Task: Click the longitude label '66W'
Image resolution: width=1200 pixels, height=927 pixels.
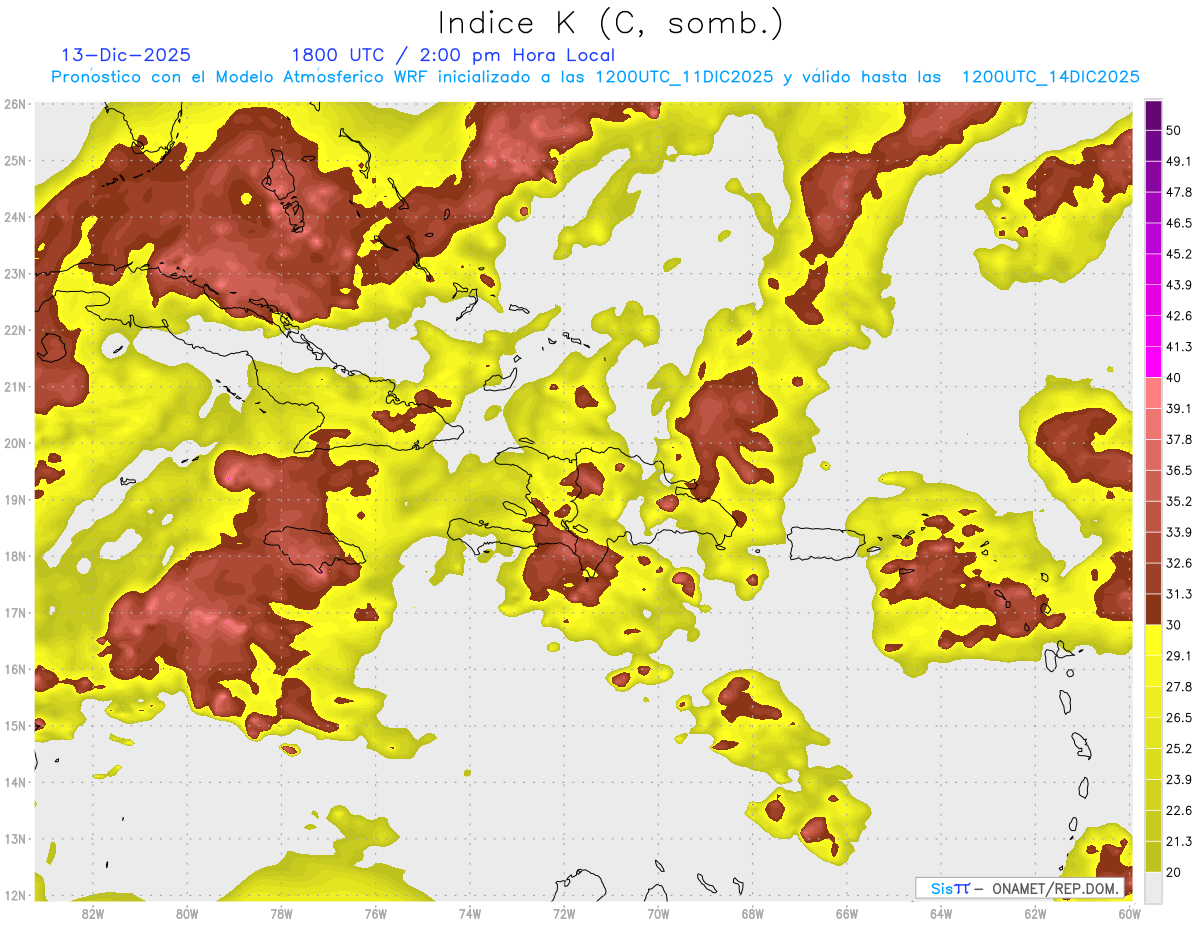Action: (846, 913)
